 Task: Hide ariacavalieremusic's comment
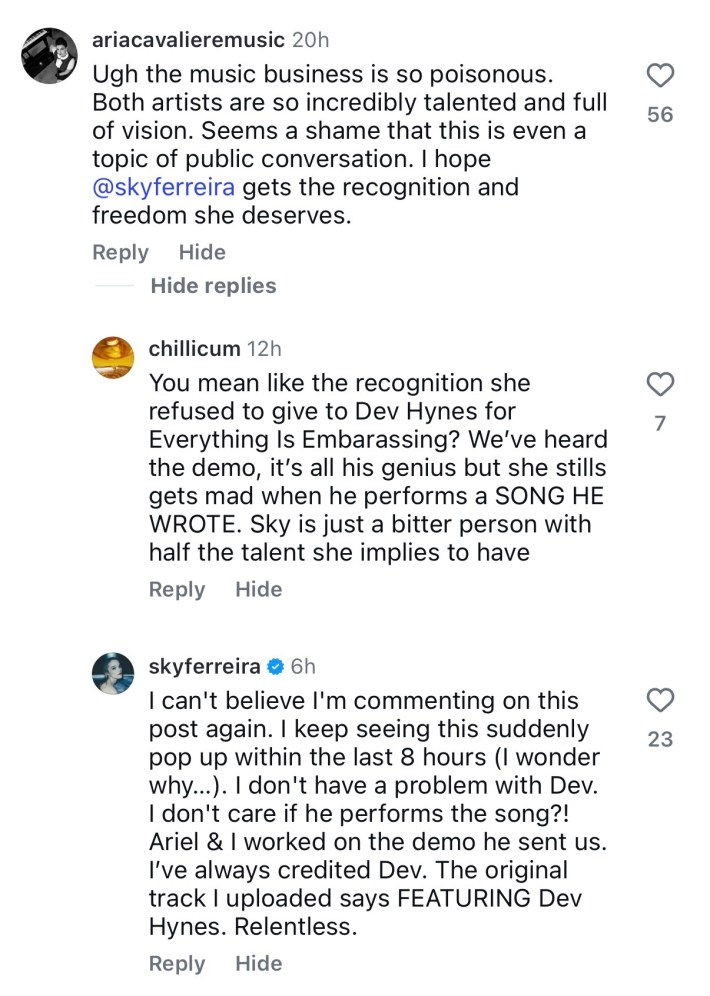pos(202,253)
